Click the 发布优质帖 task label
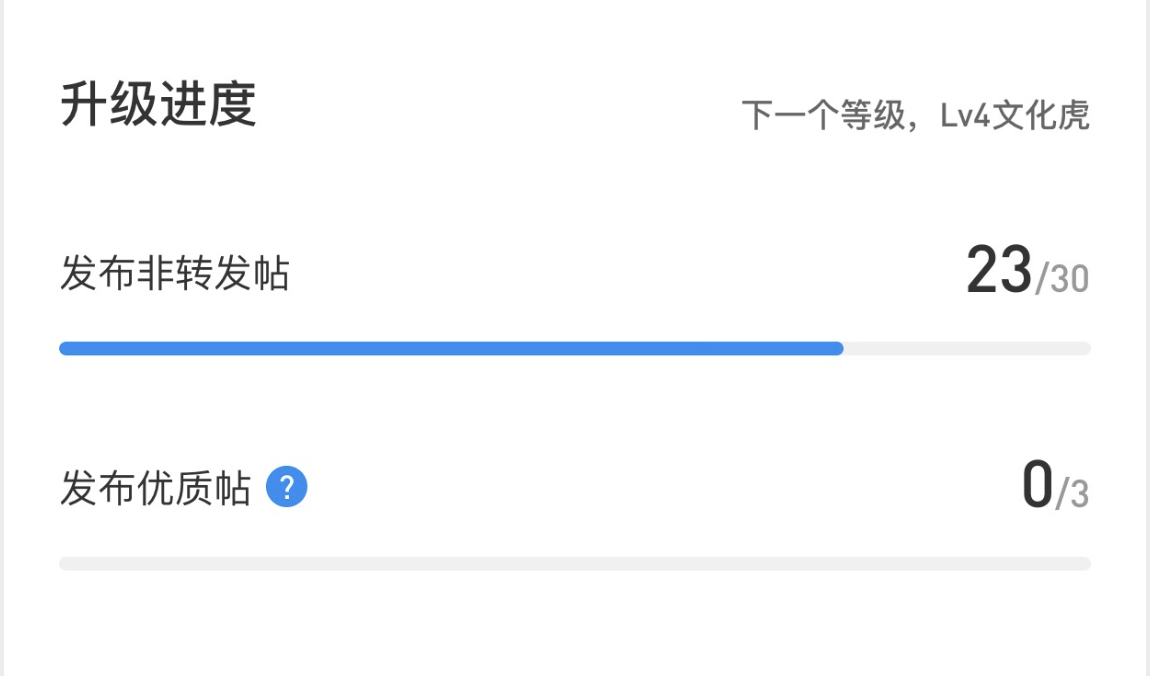The image size is (1150, 676). 155,489
